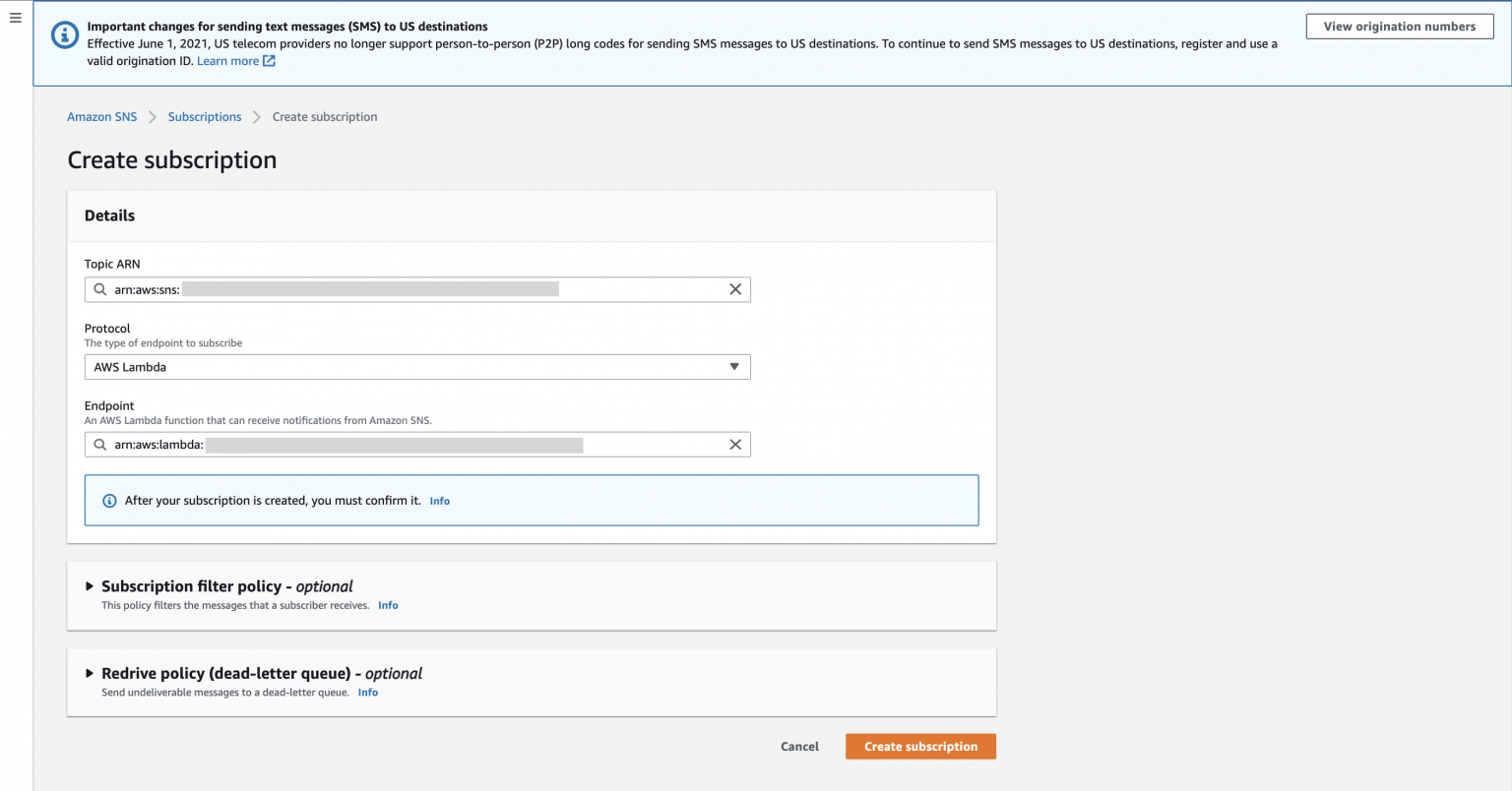Open the Learn more link
This screenshot has width=1512, height=791.
[x=227, y=60]
